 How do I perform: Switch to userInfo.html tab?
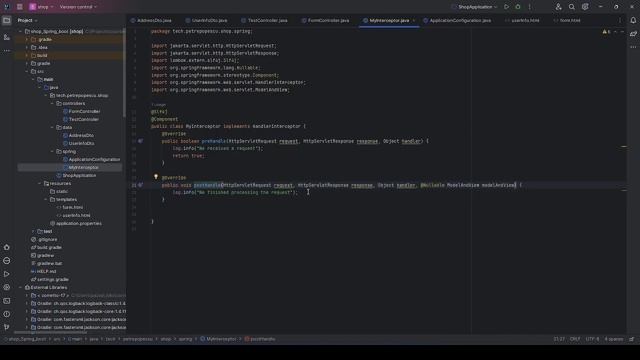tap(522, 20)
